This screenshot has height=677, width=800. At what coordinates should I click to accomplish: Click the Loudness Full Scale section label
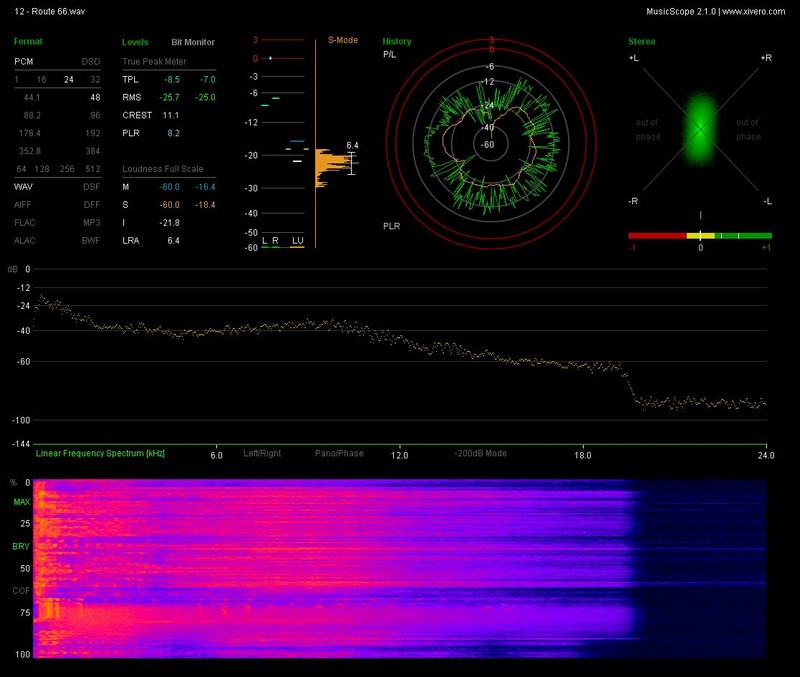point(163,169)
